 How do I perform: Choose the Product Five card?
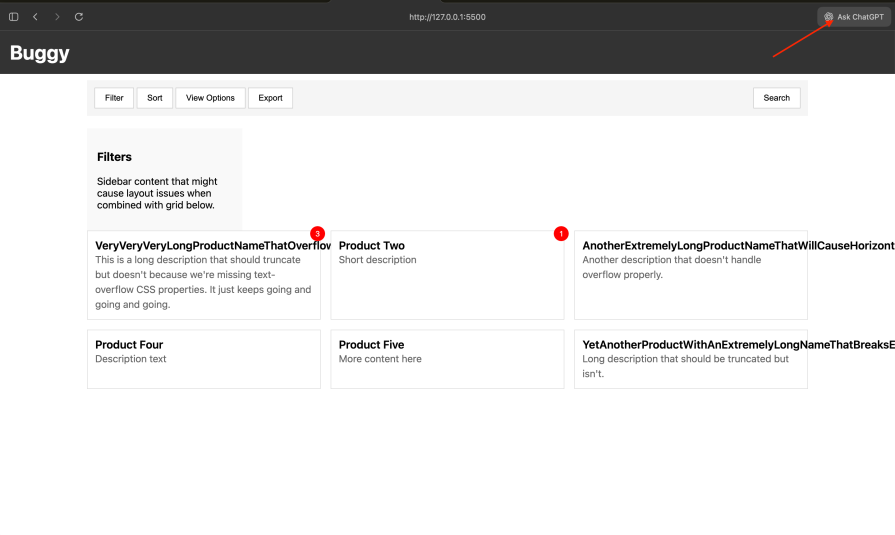pos(447,359)
